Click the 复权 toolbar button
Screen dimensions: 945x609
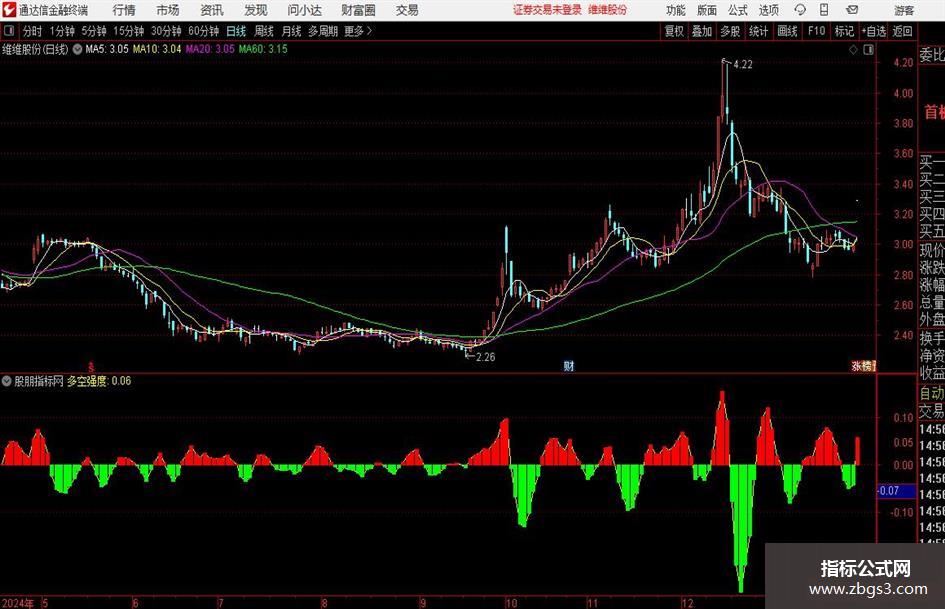coord(674,31)
